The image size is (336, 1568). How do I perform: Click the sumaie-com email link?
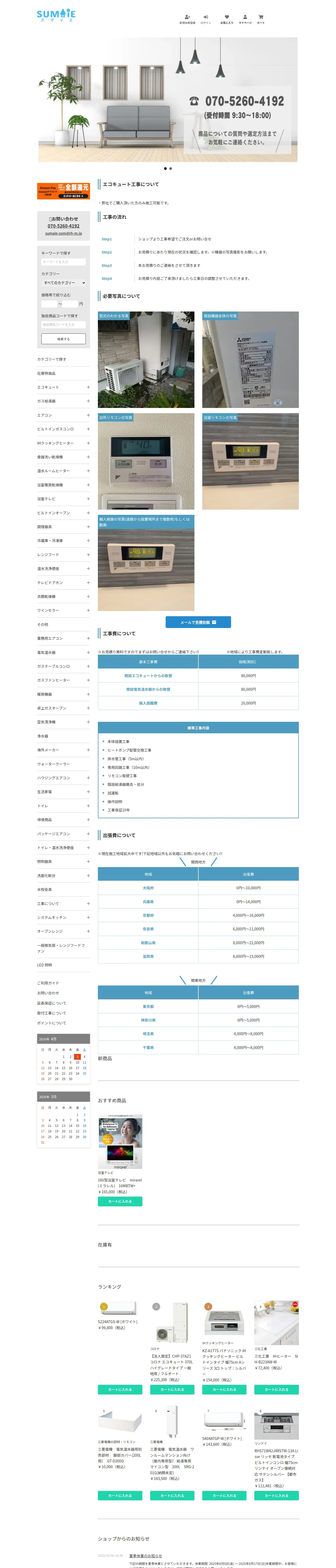point(63,233)
